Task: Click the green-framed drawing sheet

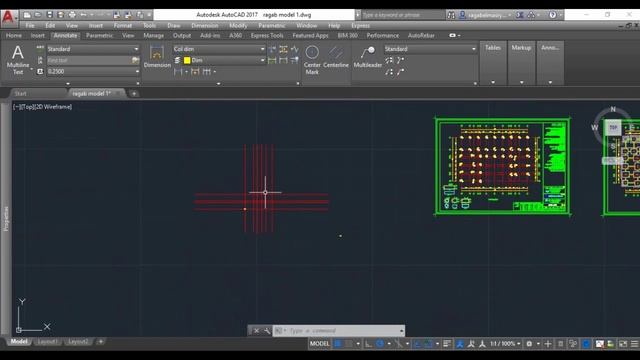Action: point(502,166)
